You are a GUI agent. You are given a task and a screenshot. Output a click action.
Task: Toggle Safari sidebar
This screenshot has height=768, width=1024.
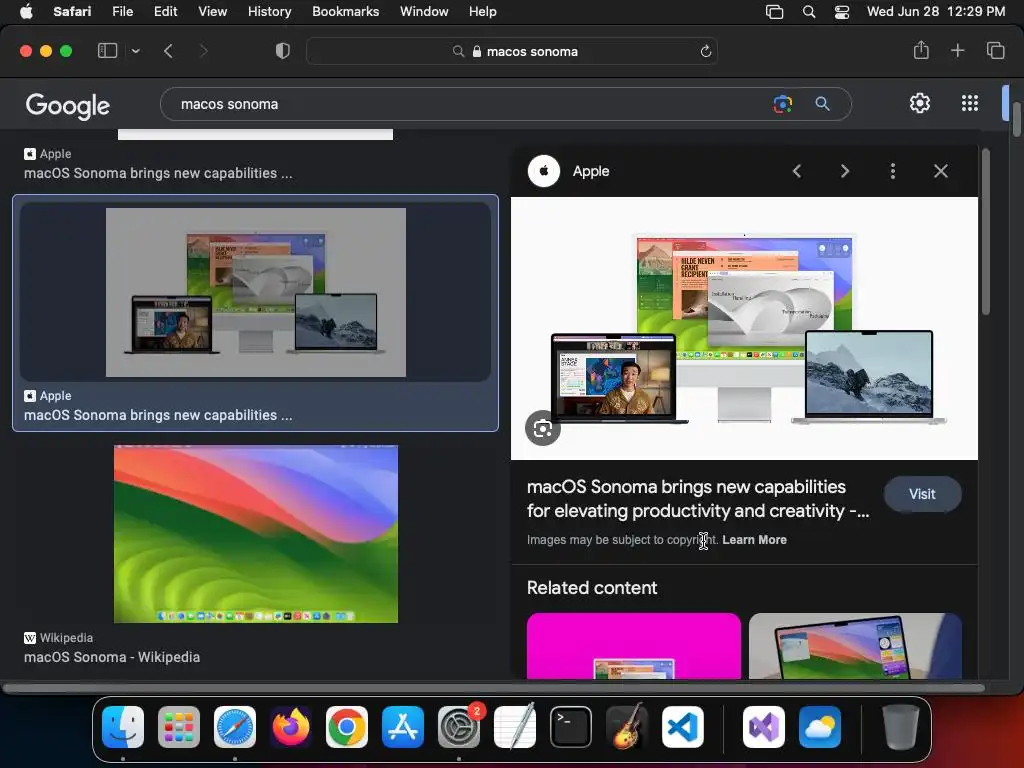click(107, 51)
